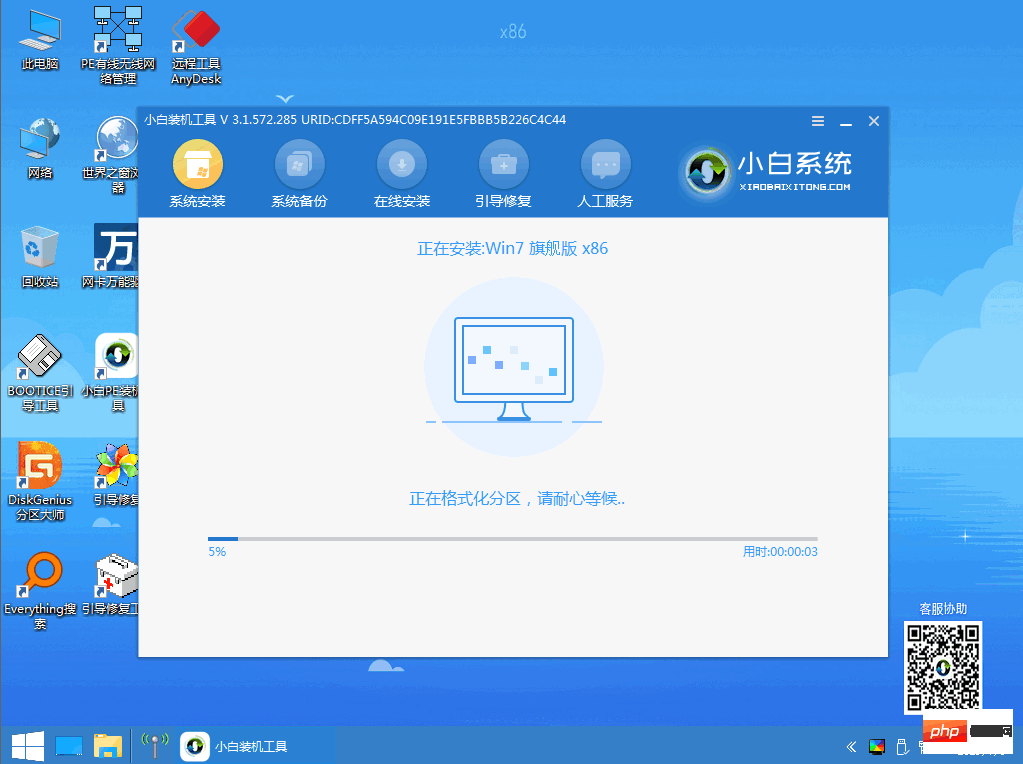Viewport: 1023px width, 764px height.
Task: Switch to 系统备份 section
Action: [x=299, y=174]
